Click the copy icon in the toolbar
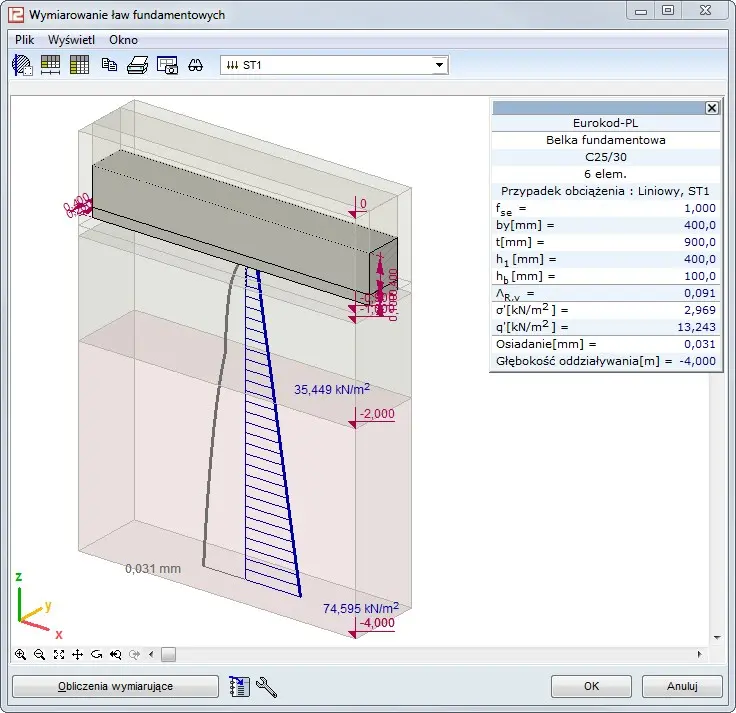The width and height of the screenshot is (736, 713). (109, 65)
